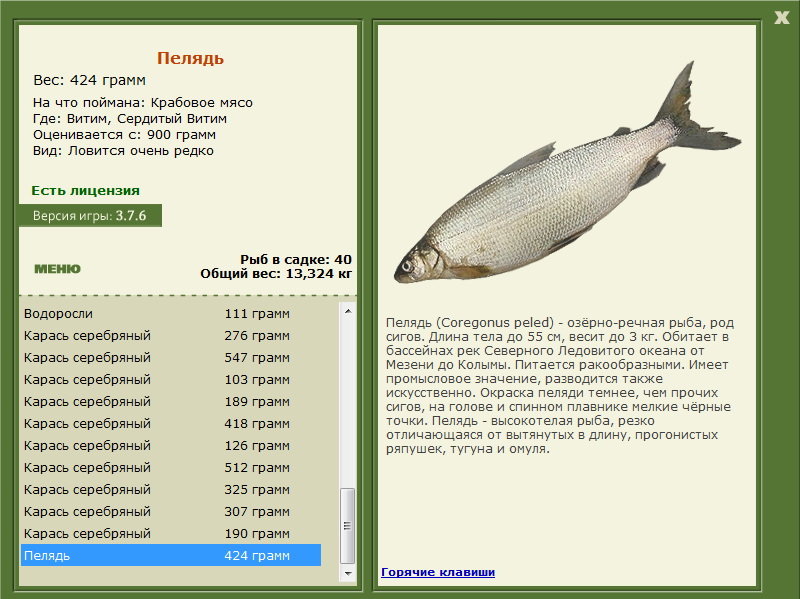Select the Водоросли 111 грамм row
The height and width of the screenshot is (599, 800).
(x=171, y=313)
